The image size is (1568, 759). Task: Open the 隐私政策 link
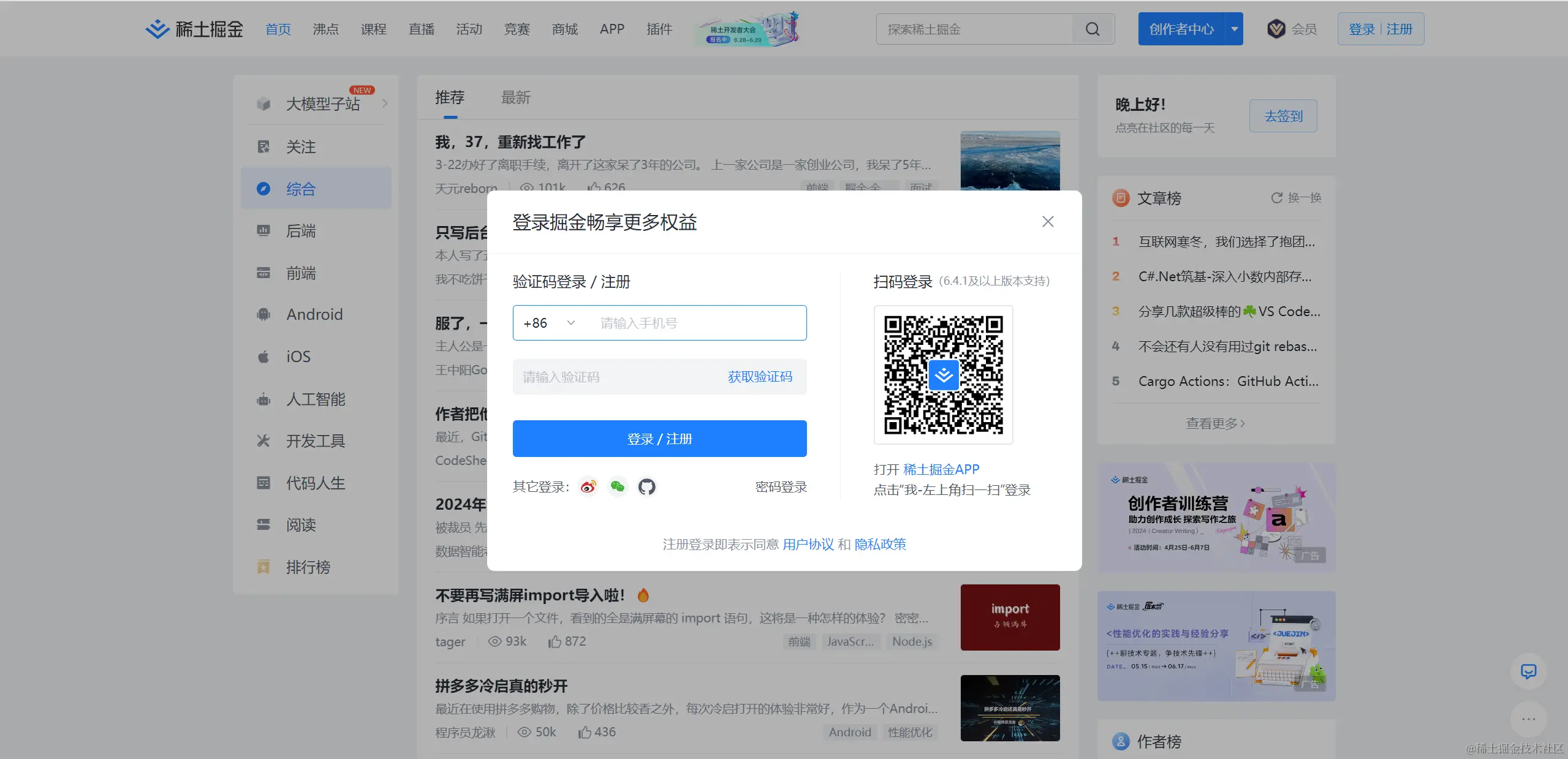tap(880, 545)
